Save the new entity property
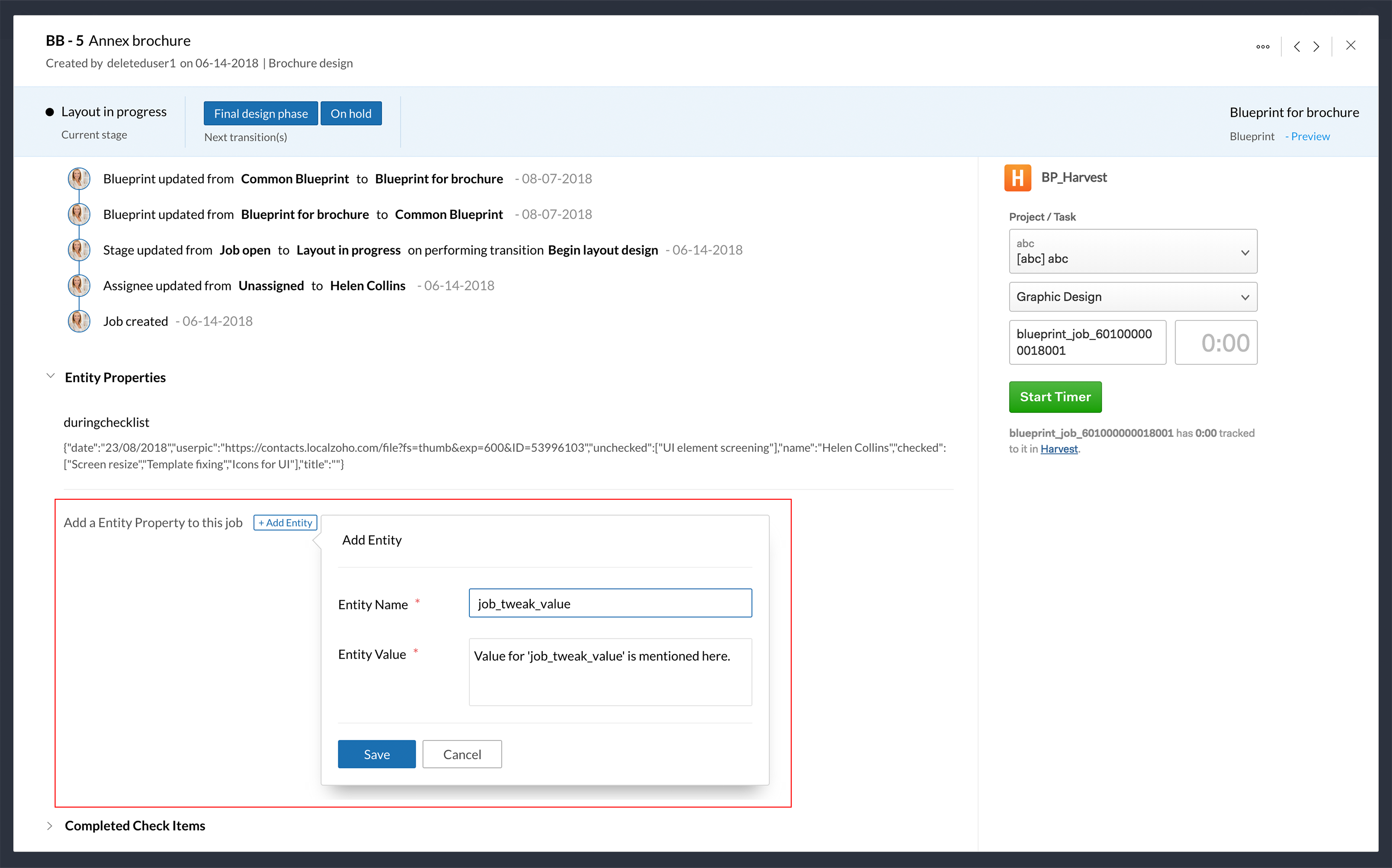Screen dimensions: 1392x868 tap(377, 754)
